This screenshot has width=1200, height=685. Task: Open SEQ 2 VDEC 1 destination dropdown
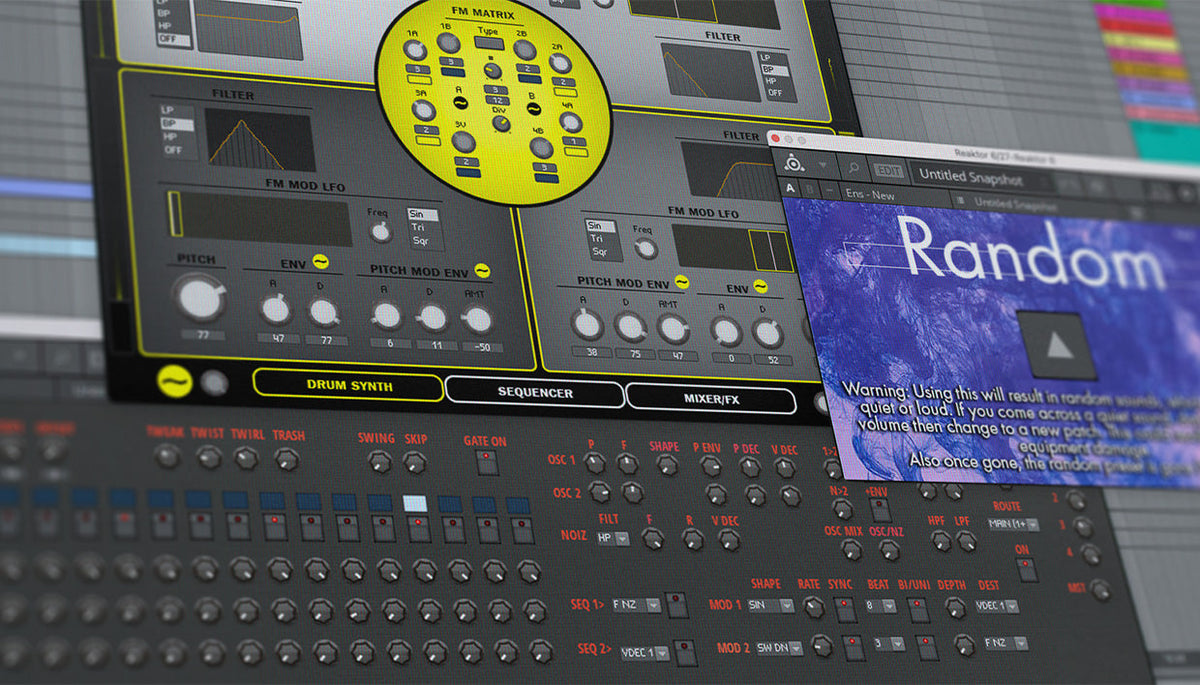coord(643,652)
